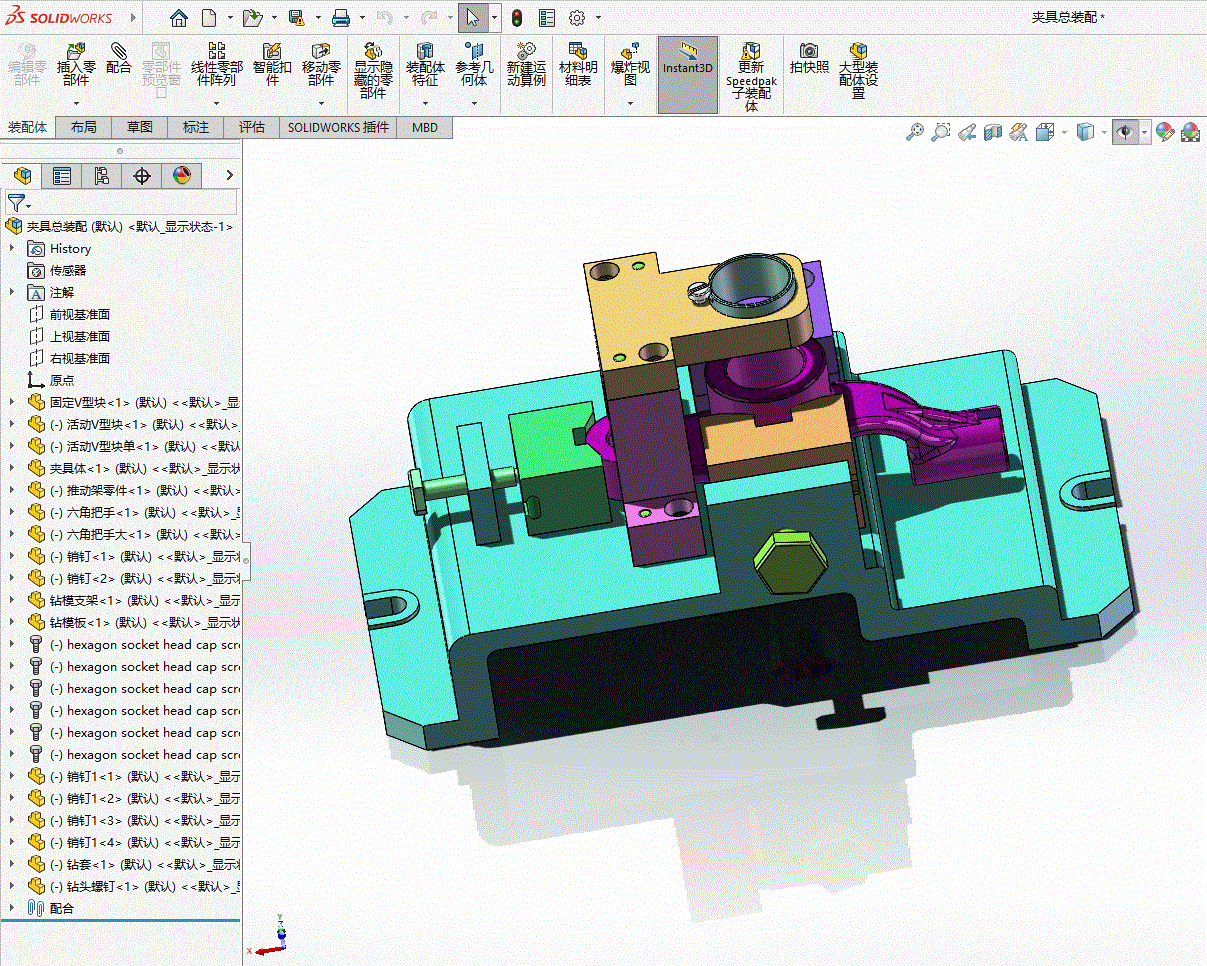Open File Properties list icon
Screen dimensions: 1207x966
click(547, 18)
